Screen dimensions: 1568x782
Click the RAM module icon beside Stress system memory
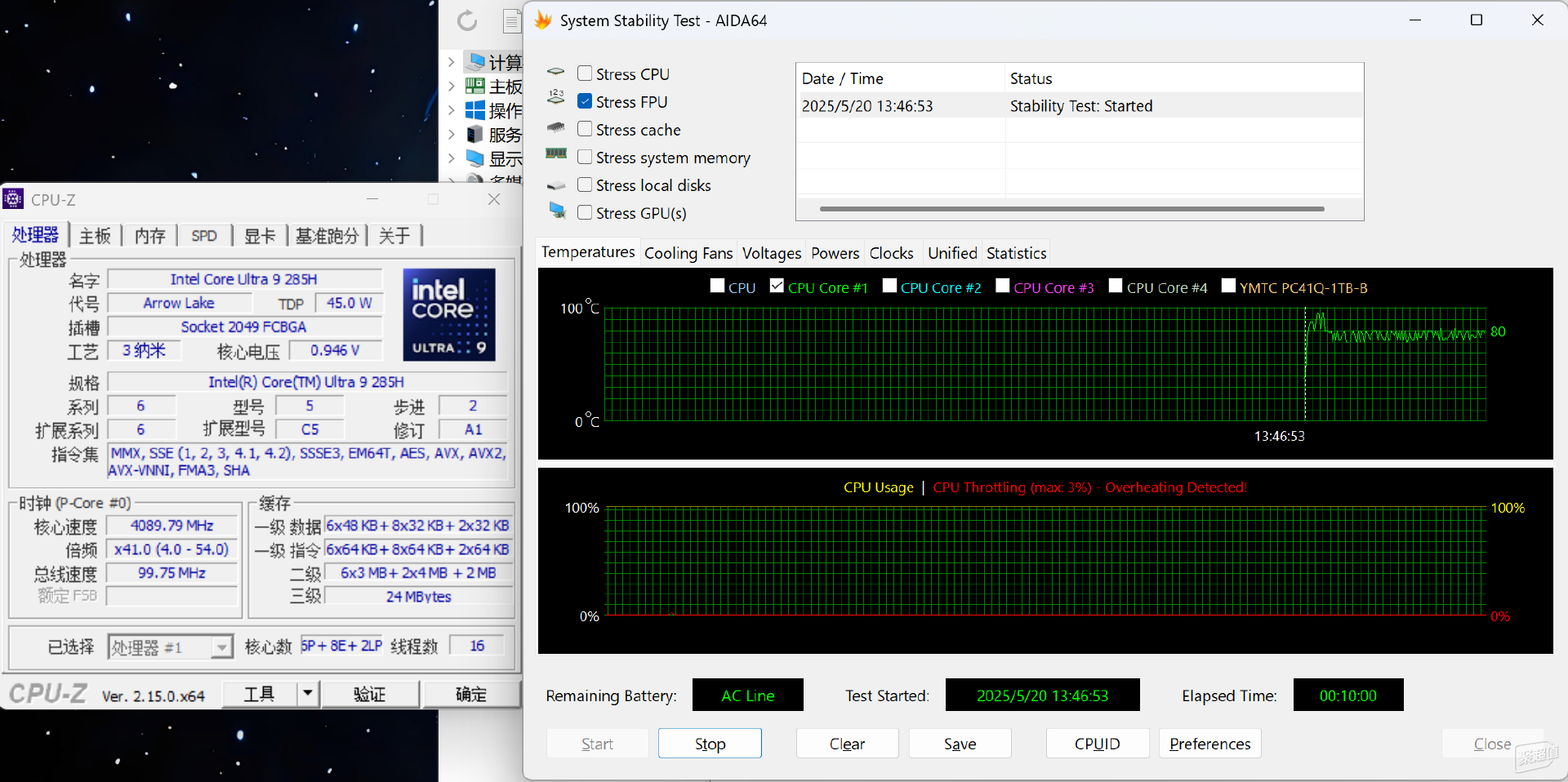[556, 153]
